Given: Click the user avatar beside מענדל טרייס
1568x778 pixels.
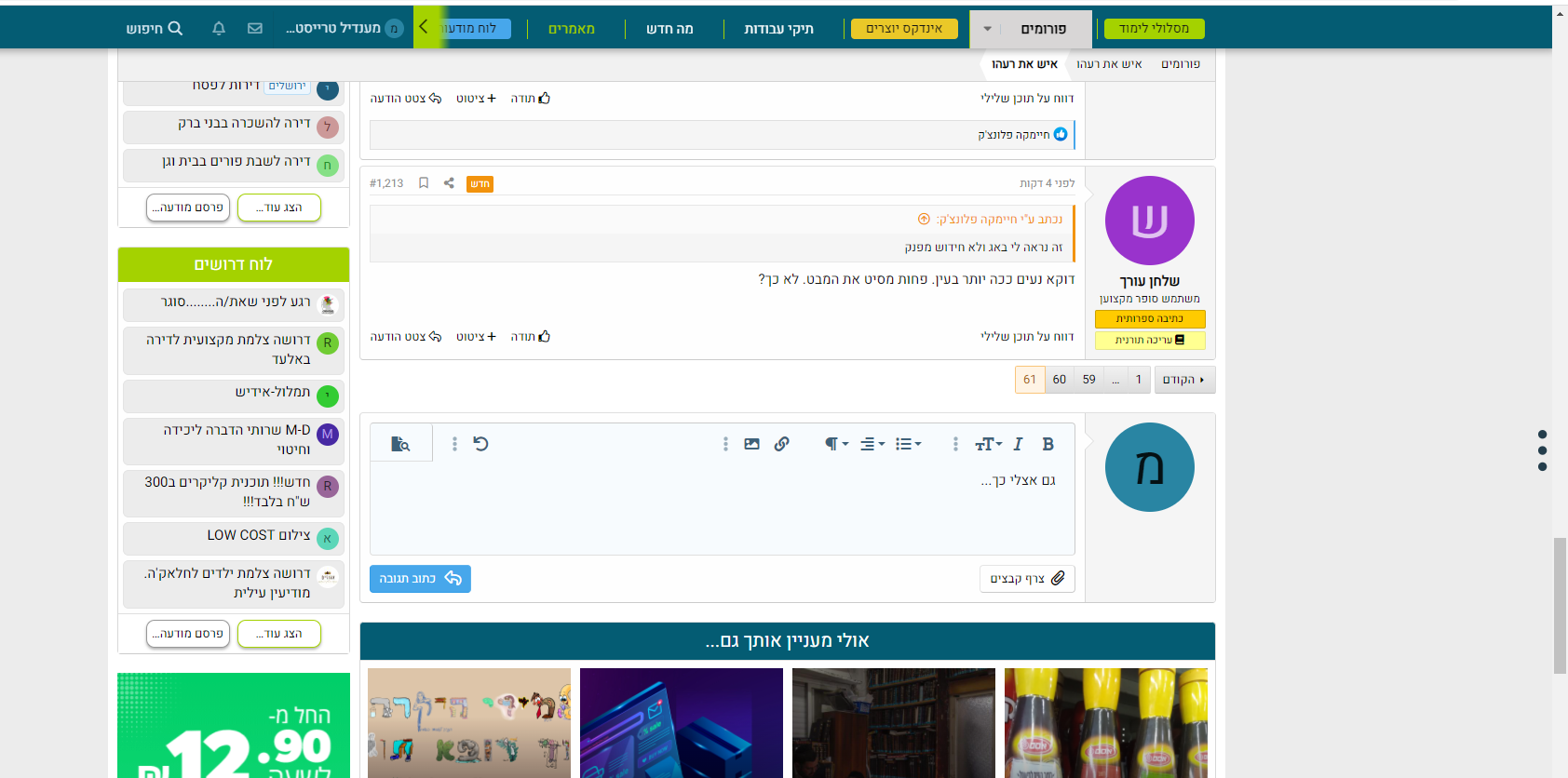Looking at the screenshot, I should click(394, 28).
